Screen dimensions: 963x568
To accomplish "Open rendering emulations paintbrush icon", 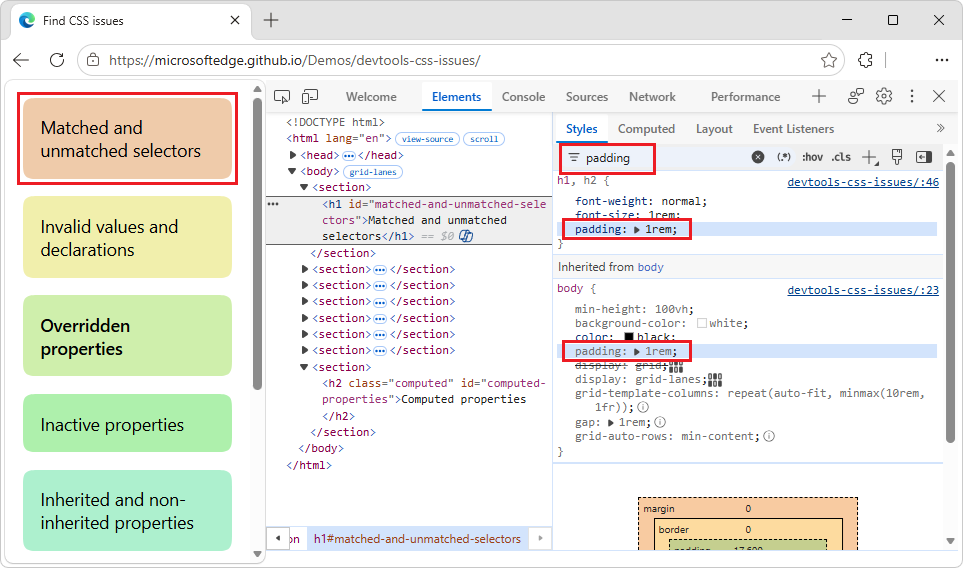I will tap(897, 157).
